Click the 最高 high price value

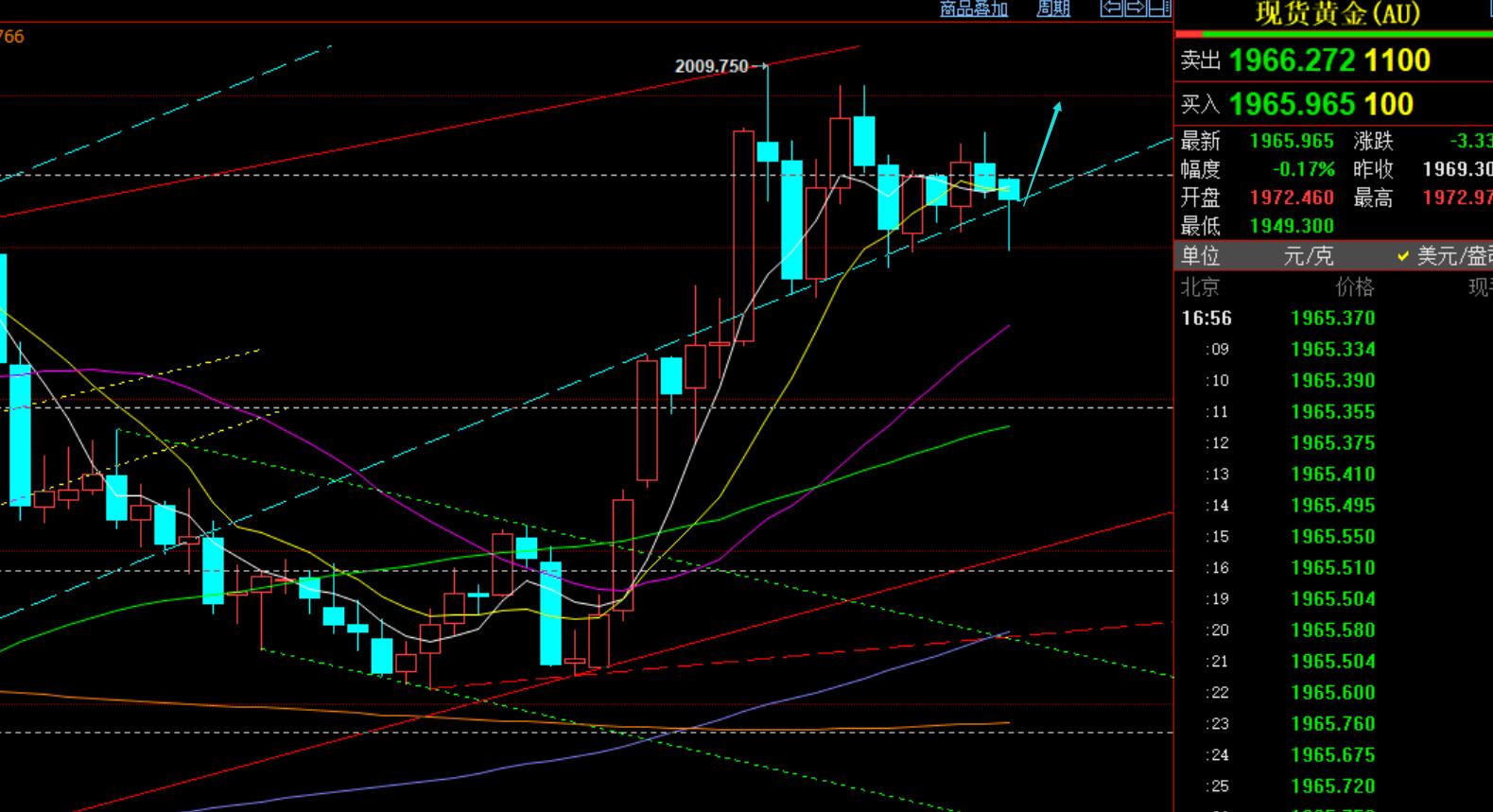pyautogui.click(x=1457, y=198)
